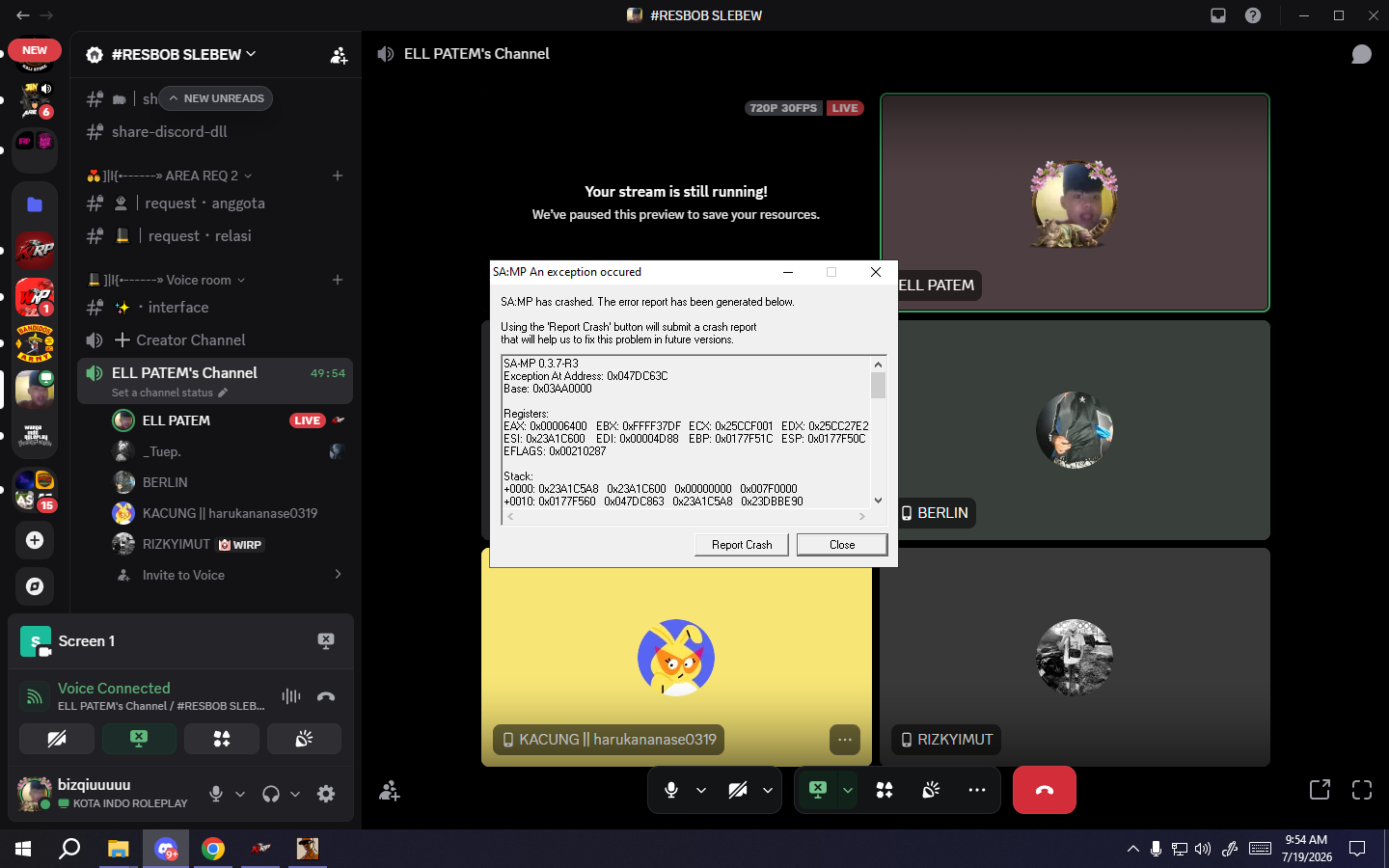1389x868 pixels.
Task: Open the WRP server icon with badge 1
Action: 35,297
